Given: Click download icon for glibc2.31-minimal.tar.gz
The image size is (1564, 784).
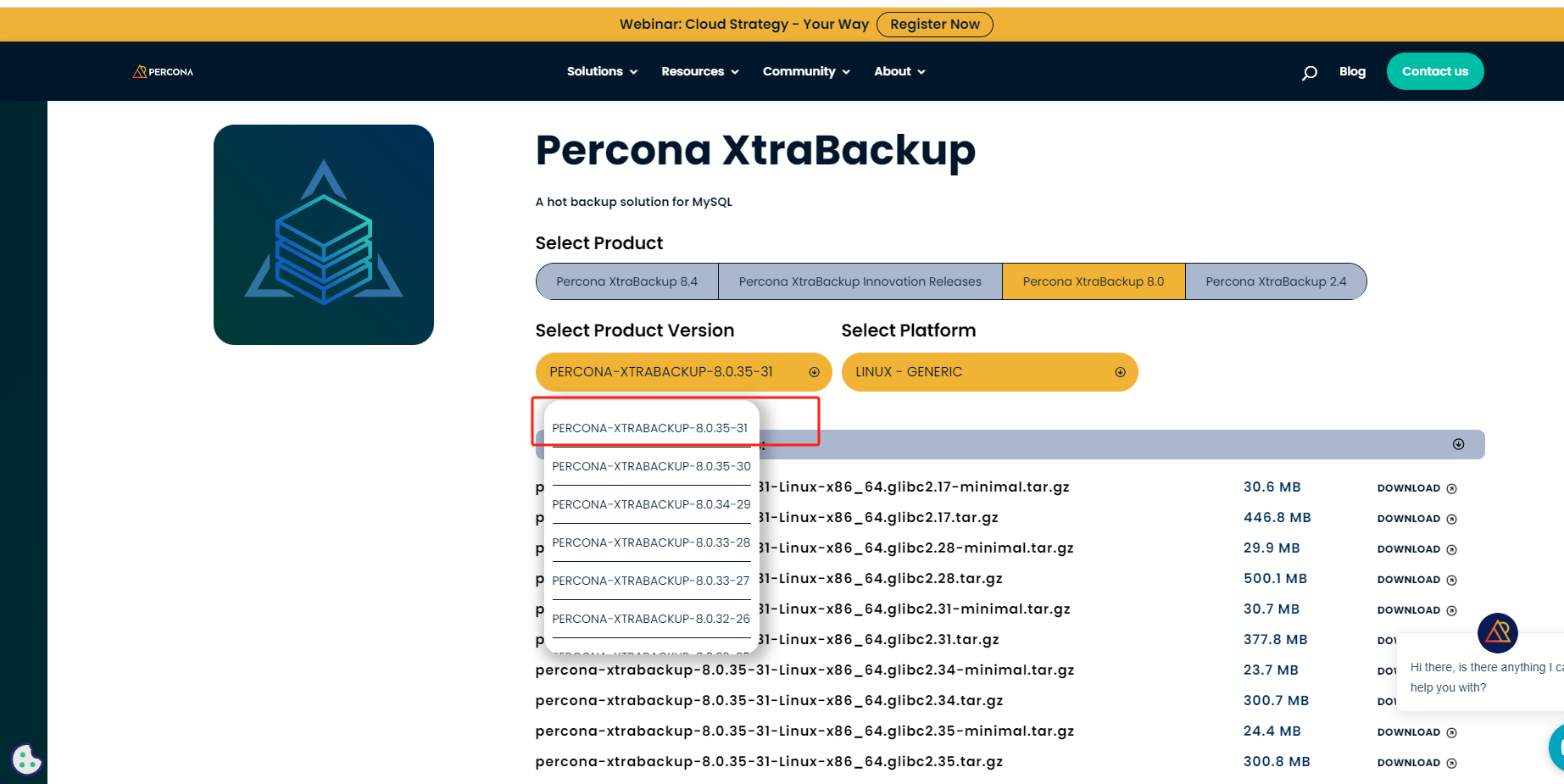Looking at the screenshot, I should point(1451,610).
